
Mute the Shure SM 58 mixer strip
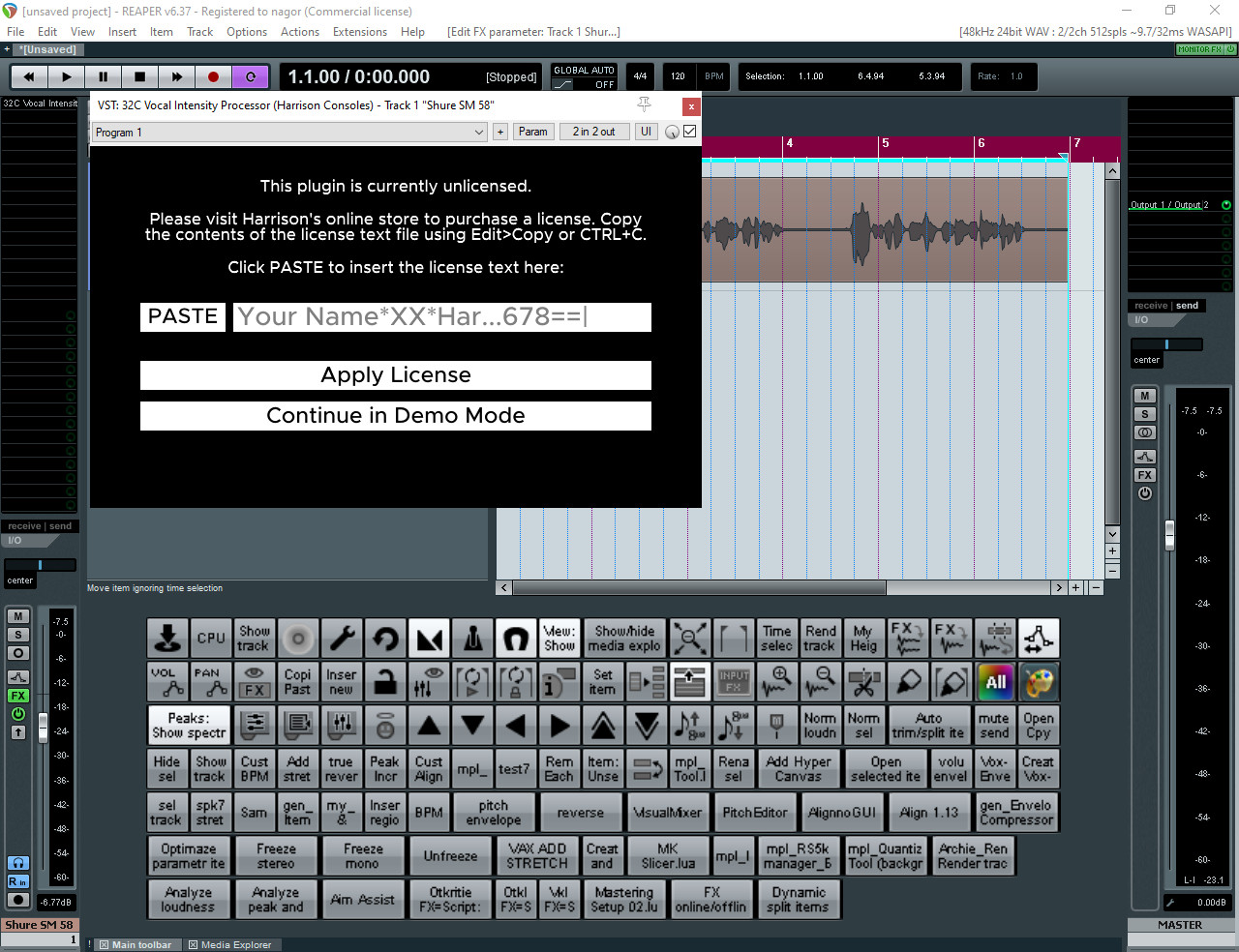point(18,616)
